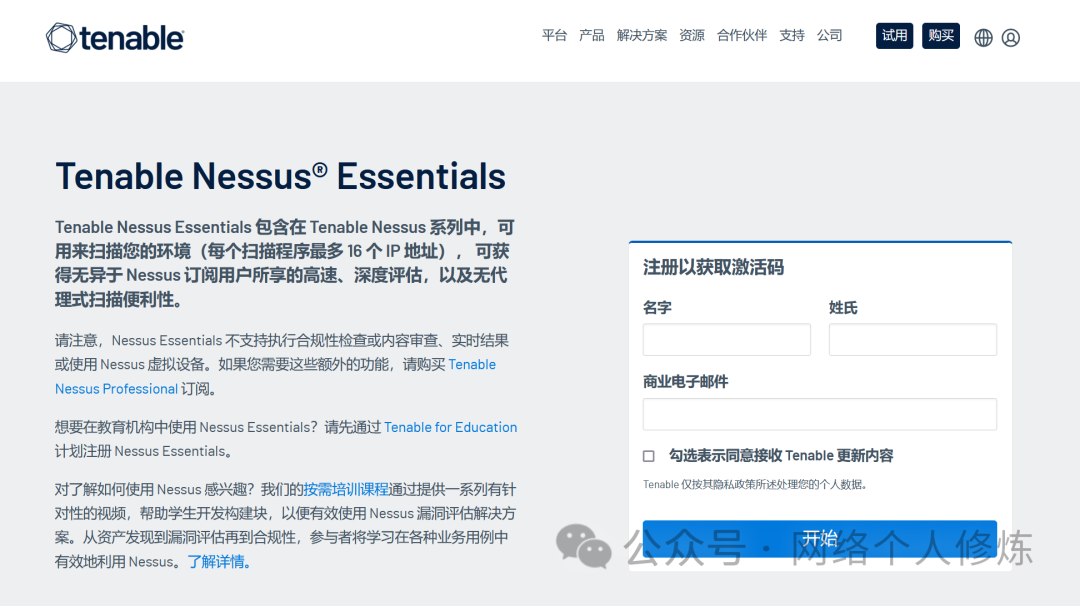The width and height of the screenshot is (1080, 606).
Task: Open the 解决方案 menu
Action: (x=642, y=36)
